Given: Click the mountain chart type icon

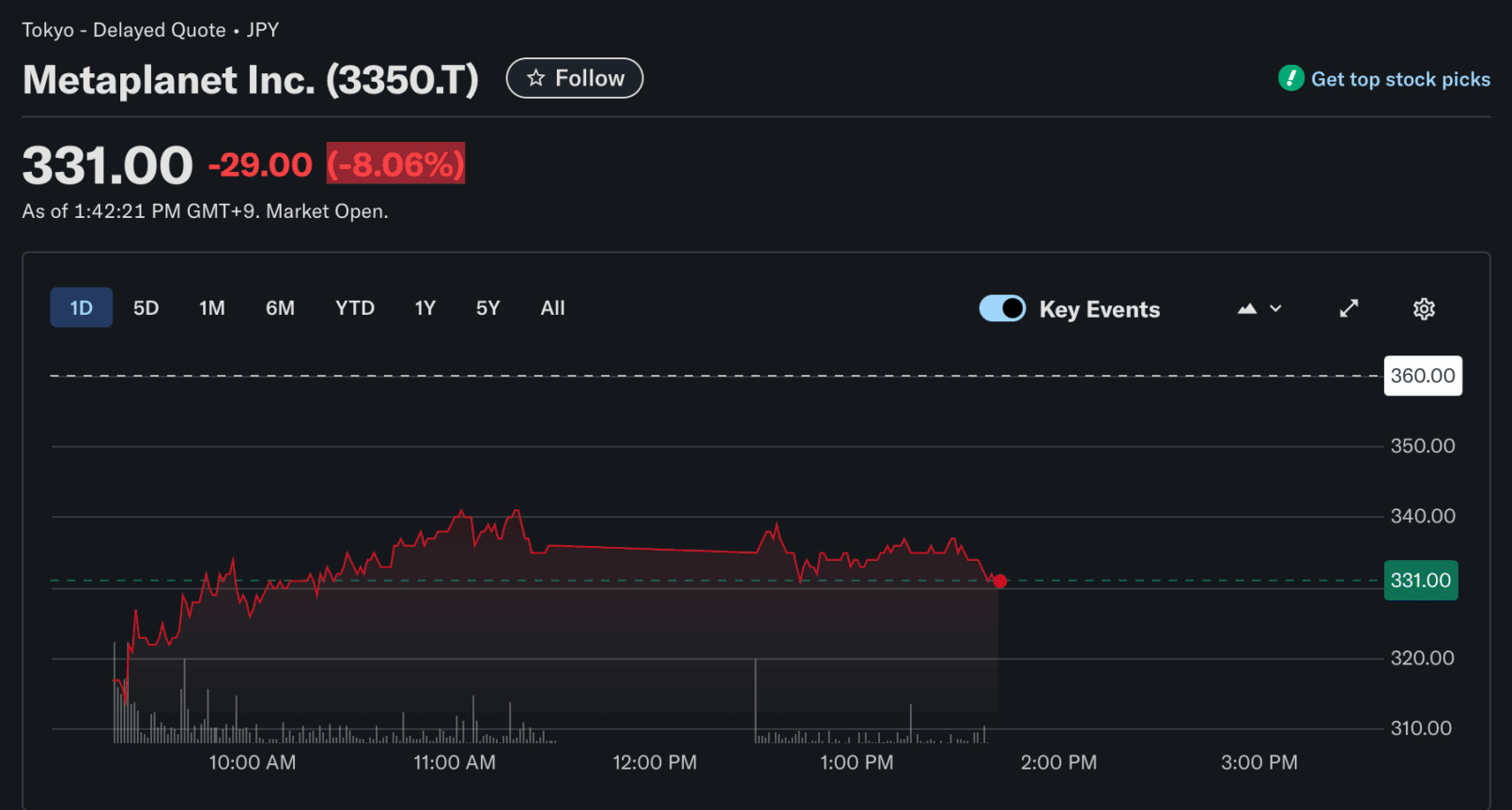Looking at the screenshot, I should pos(1247,308).
